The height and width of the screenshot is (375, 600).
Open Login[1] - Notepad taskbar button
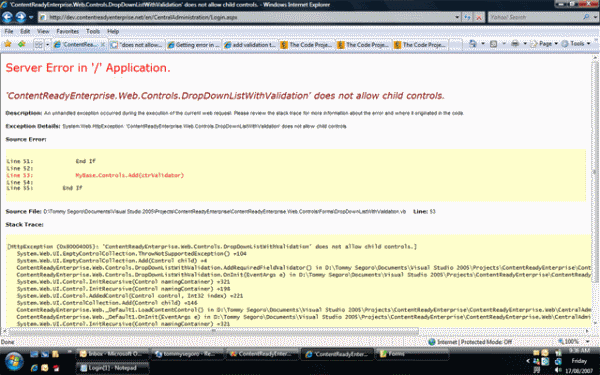click(112, 368)
